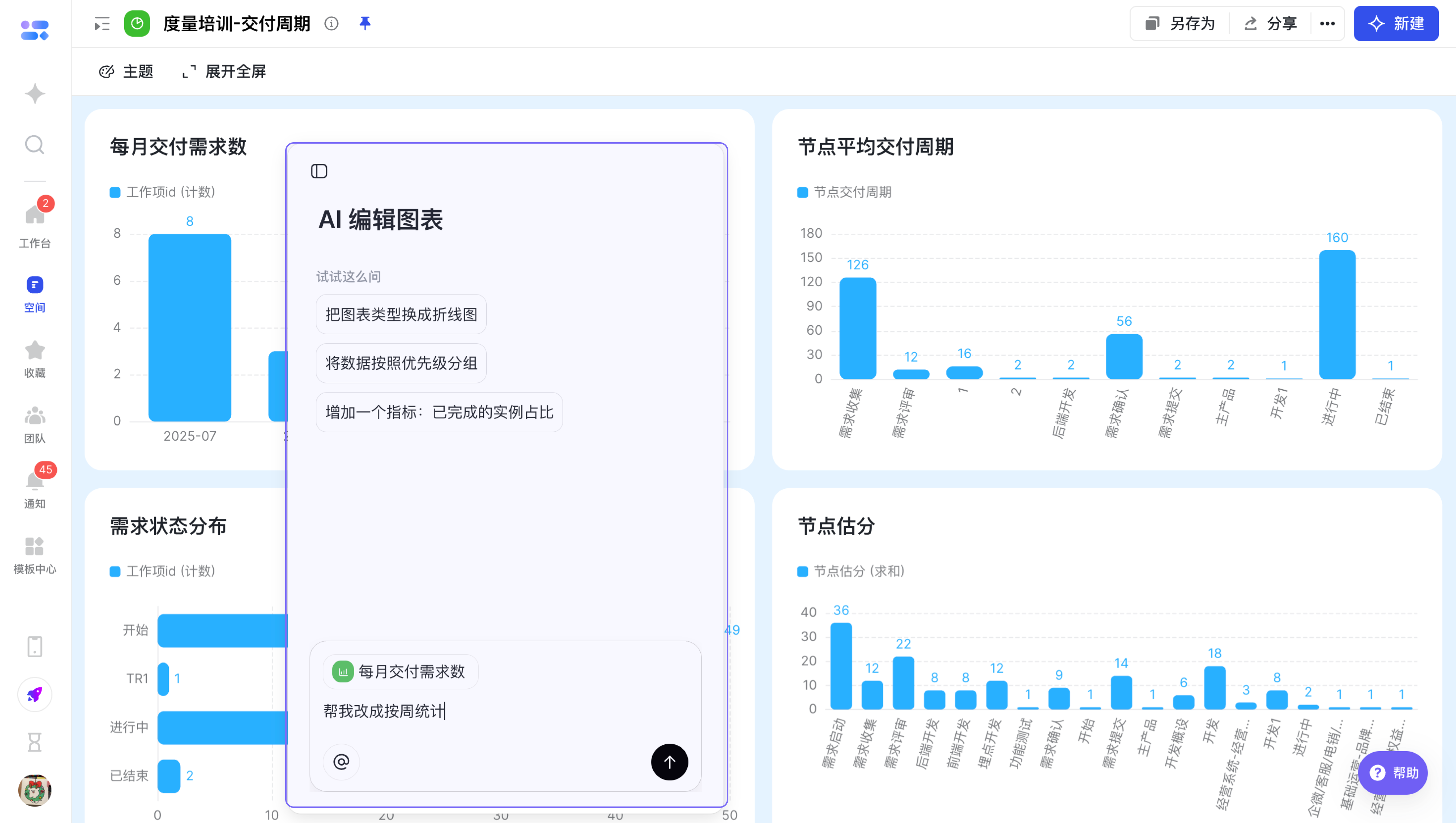Toggle 工作项id legend in 每月交付需求数 chart
Image resolution: width=1456 pixels, height=823 pixels.
[x=162, y=192]
